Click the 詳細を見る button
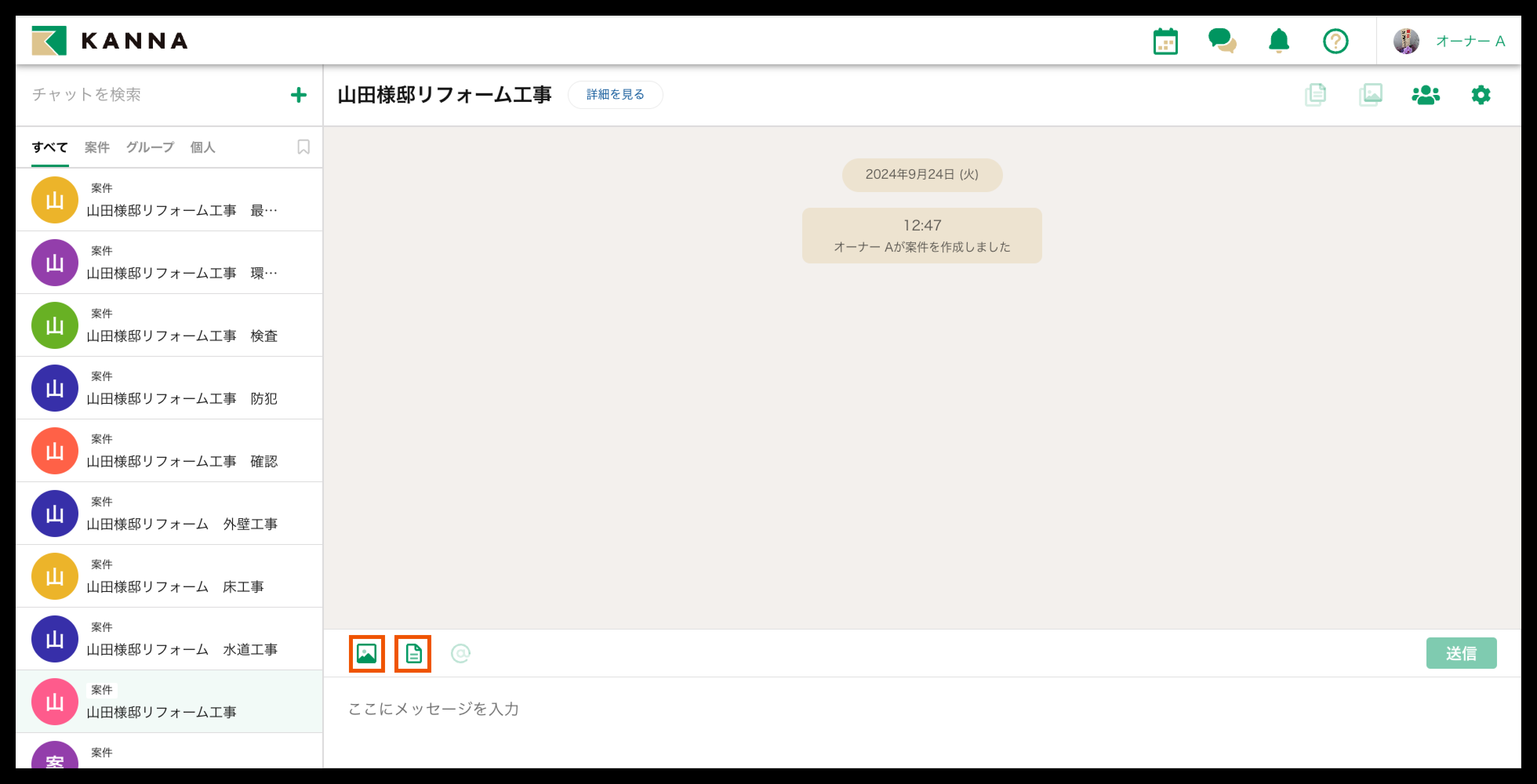This screenshot has height=784, width=1537. point(614,95)
